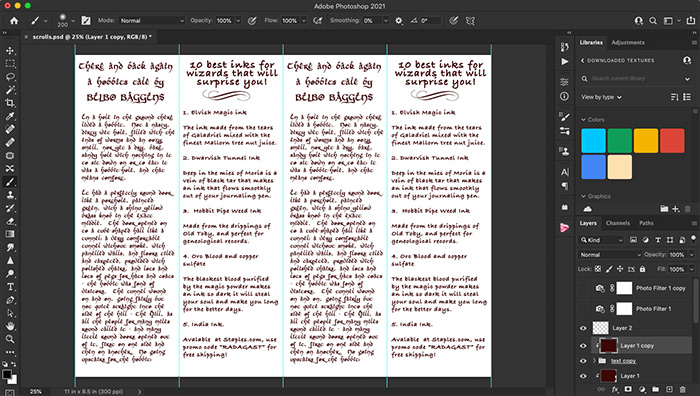Add a layer mask icon
Image resolution: width=700 pixels, height=396 pixels.
pos(629,390)
